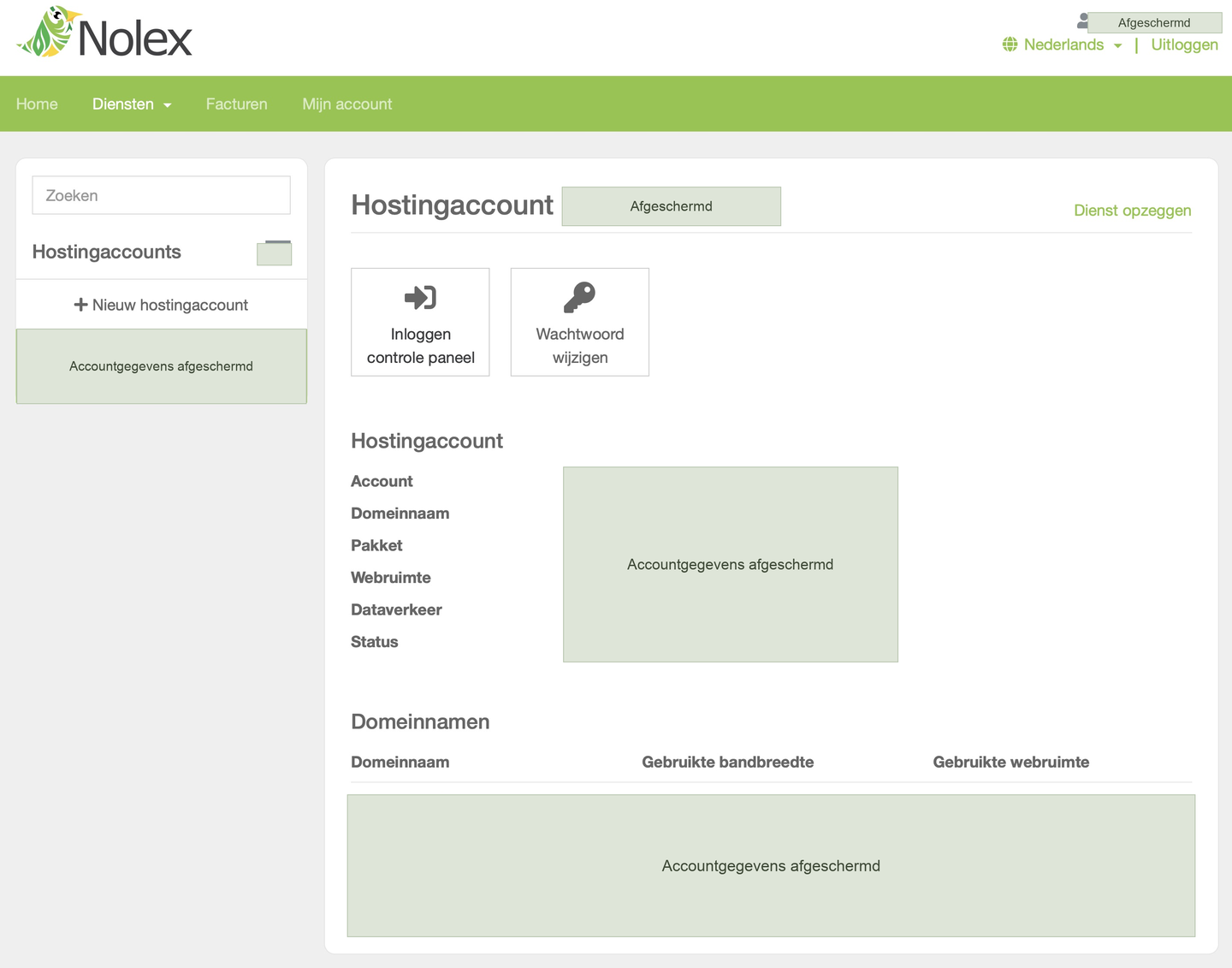Add a Nieuw hostingaccount
Image resolution: width=1232 pixels, height=968 pixels.
pyautogui.click(x=161, y=305)
